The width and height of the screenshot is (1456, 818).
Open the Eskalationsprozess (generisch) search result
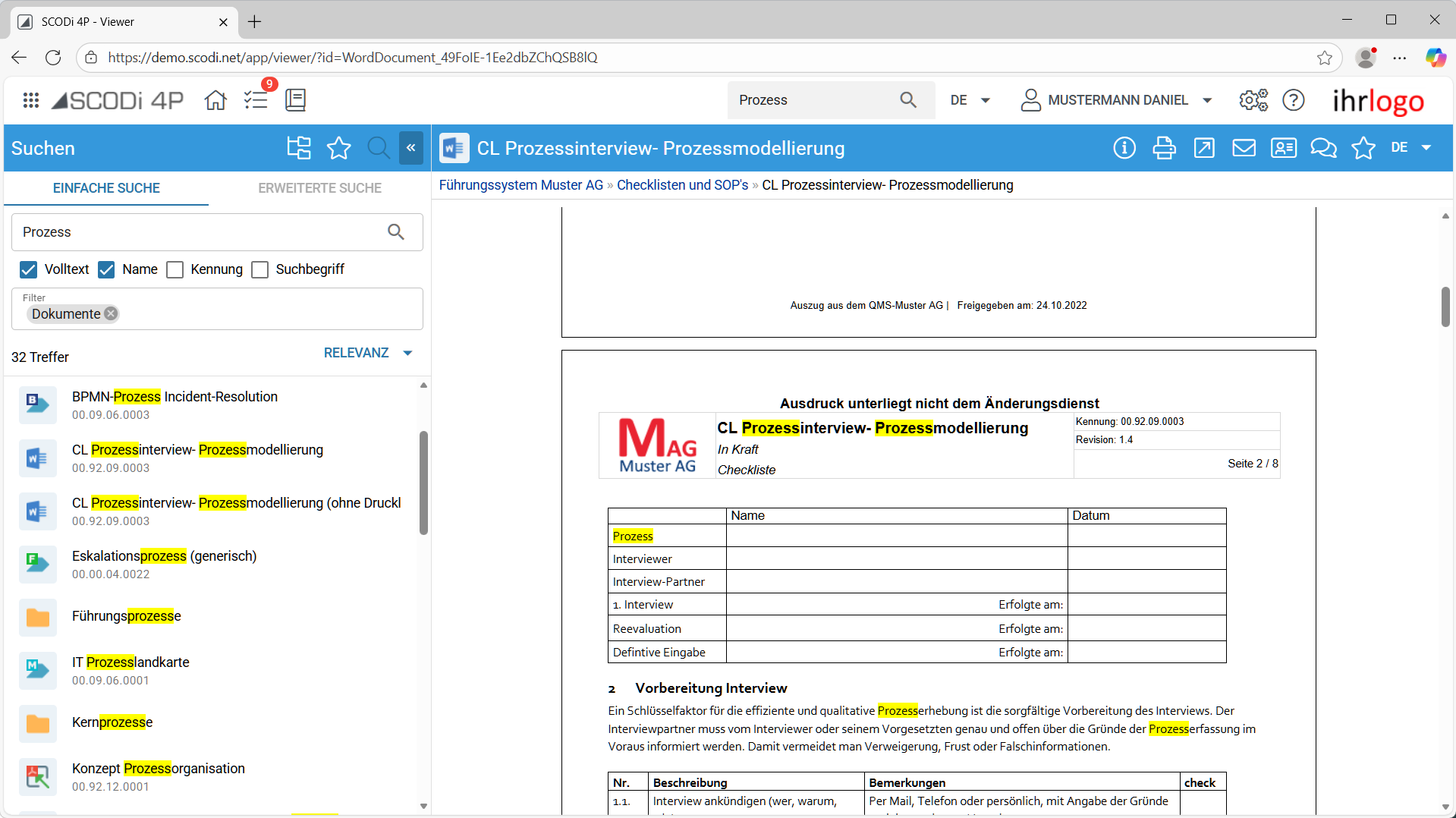click(x=164, y=556)
